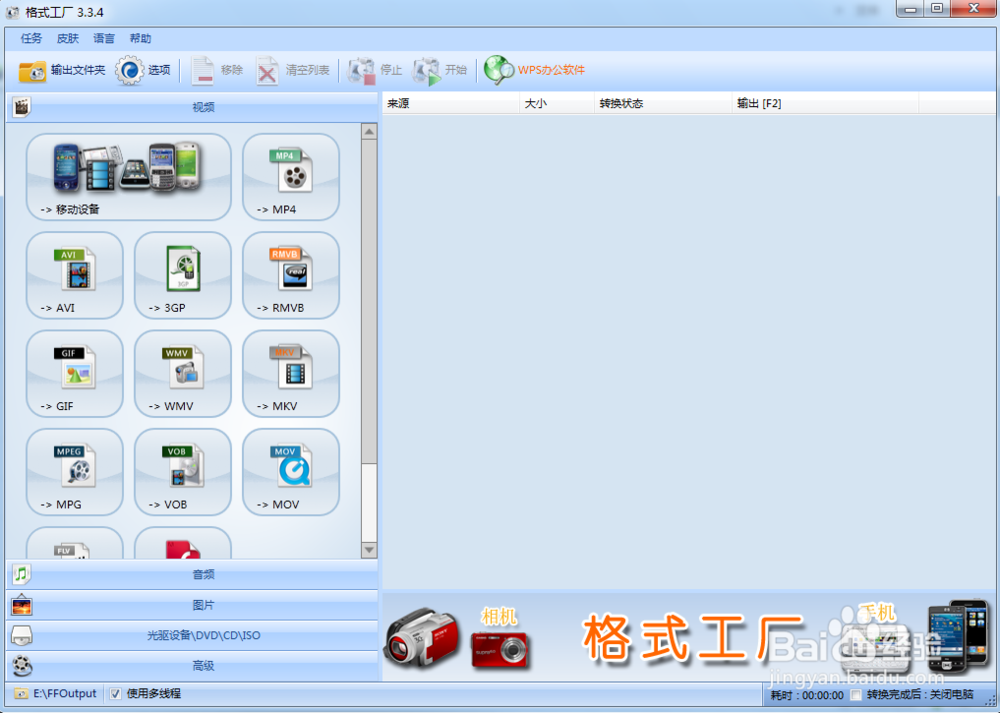This screenshot has height=713, width=1000.
Task: Open the WPS办公软件 link
Action: 534,70
